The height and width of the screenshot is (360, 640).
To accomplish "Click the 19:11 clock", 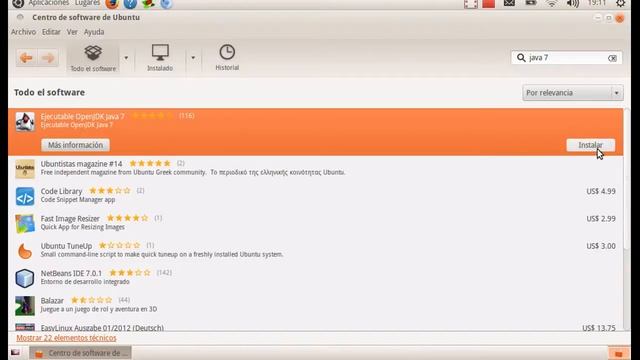I will point(597,3).
